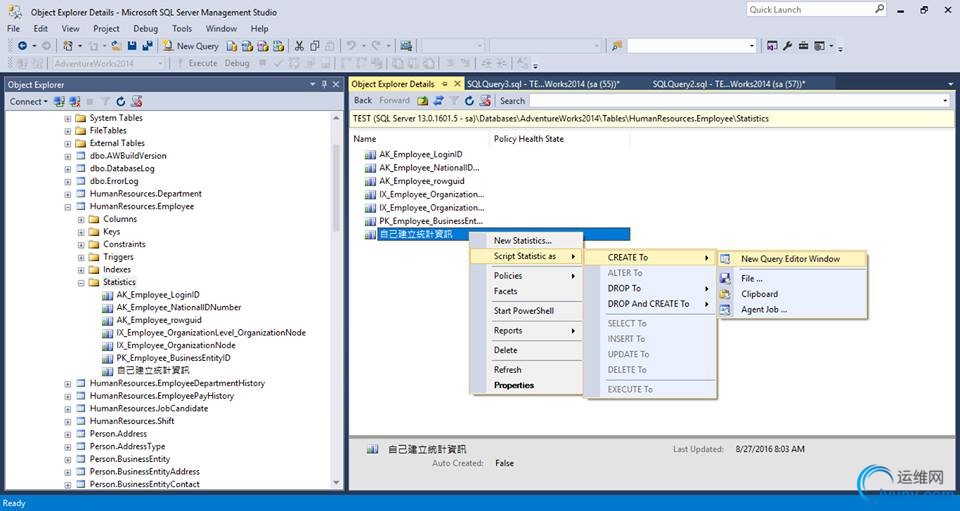Collapse the HumanResources.Employee table node
Viewport: 960px width, 511px height.
click(x=68, y=207)
